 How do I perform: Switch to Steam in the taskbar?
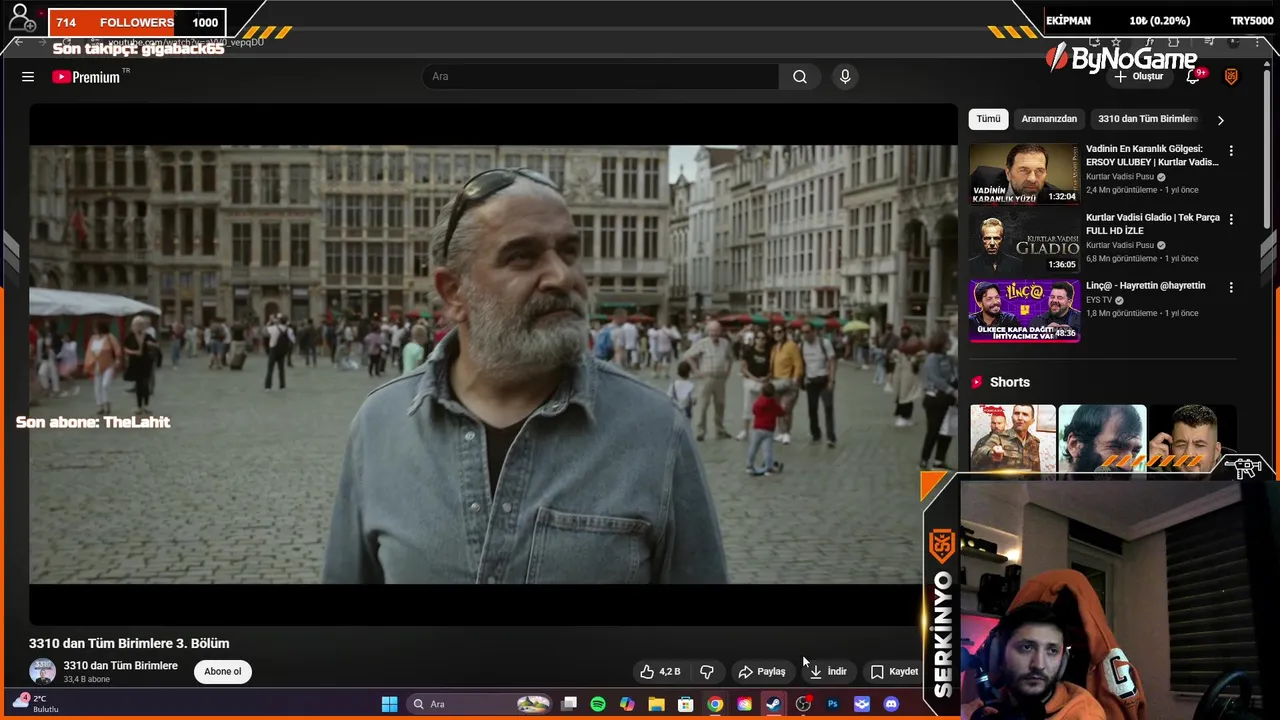[773, 704]
